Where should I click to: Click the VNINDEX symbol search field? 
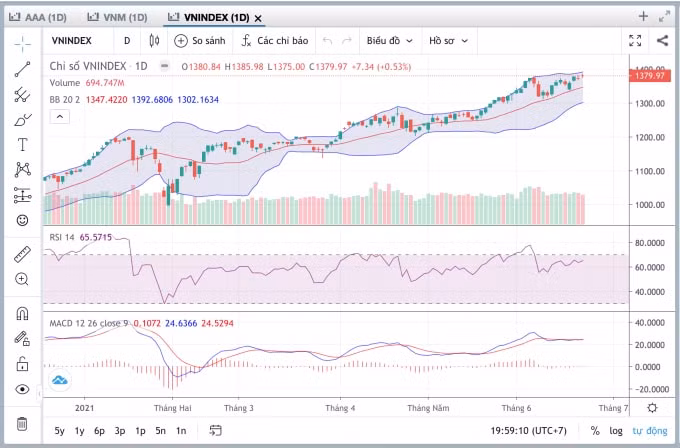pos(72,41)
